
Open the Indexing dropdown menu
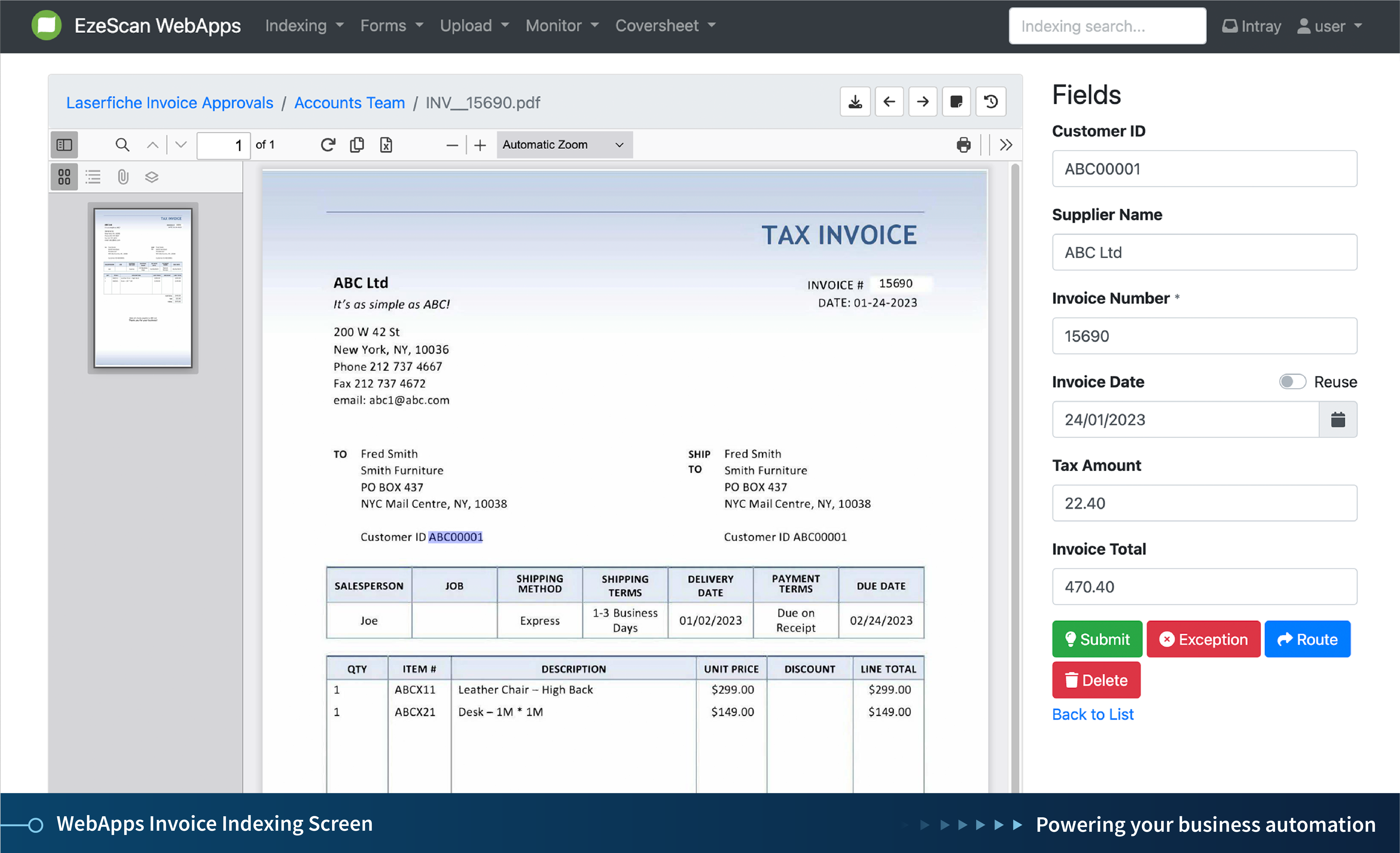pyautogui.click(x=304, y=25)
